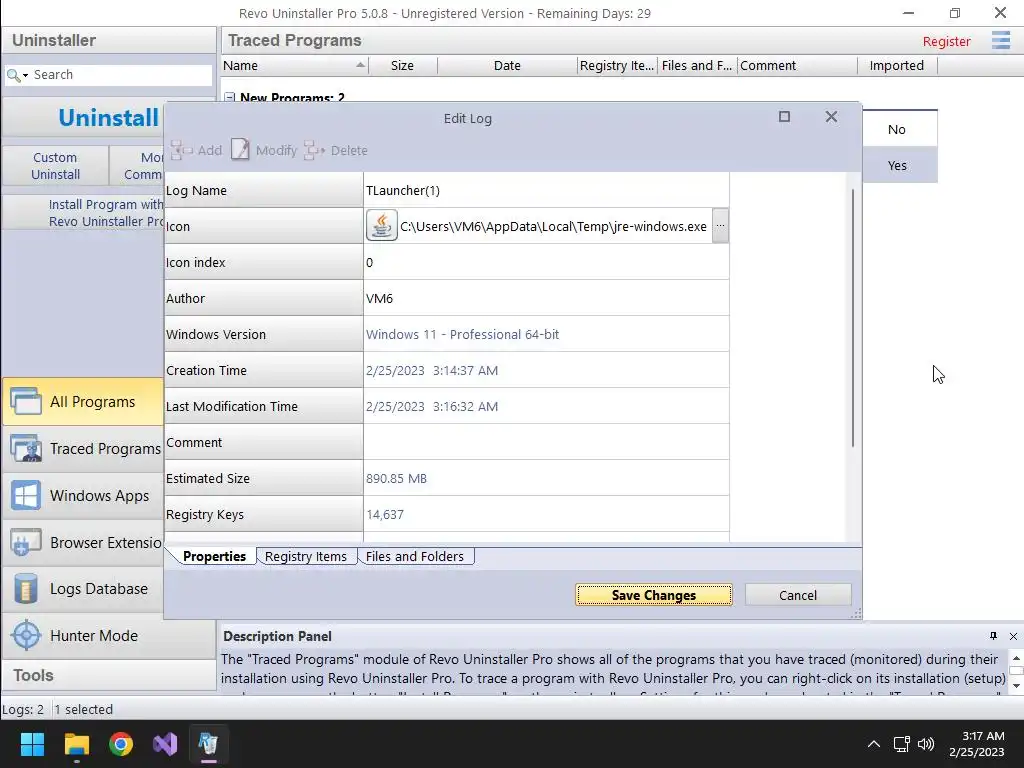Click Custom Uninstall button
Screen dimensions: 1024x768
pyautogui.click(x=56, y=166)
